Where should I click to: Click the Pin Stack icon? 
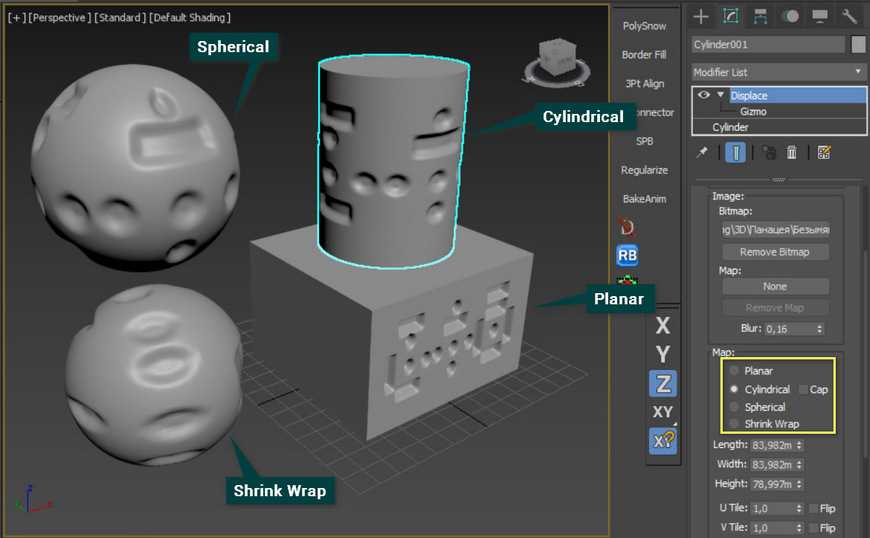(702, 152)
